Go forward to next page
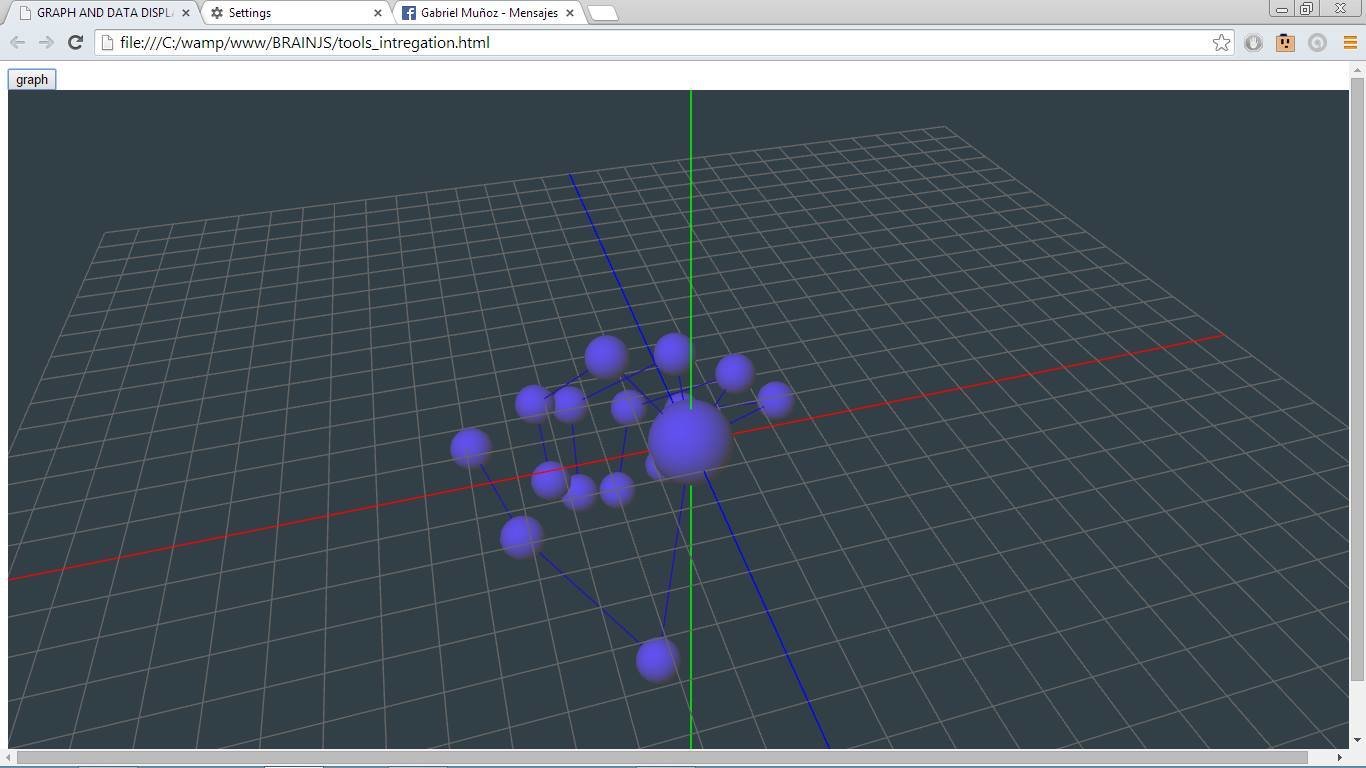The width and height of the screenshot is (1366, 768). tap(46, 42)
